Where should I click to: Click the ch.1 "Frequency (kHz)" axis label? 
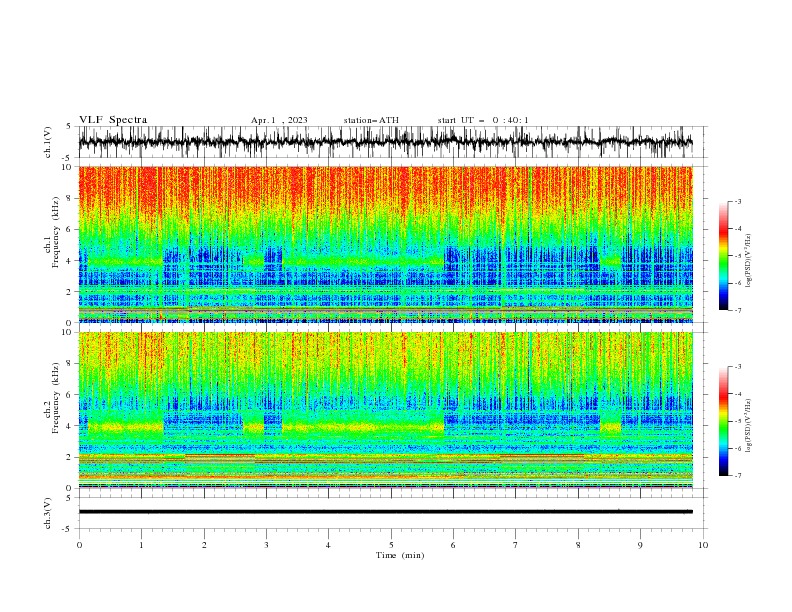point(56,232)
